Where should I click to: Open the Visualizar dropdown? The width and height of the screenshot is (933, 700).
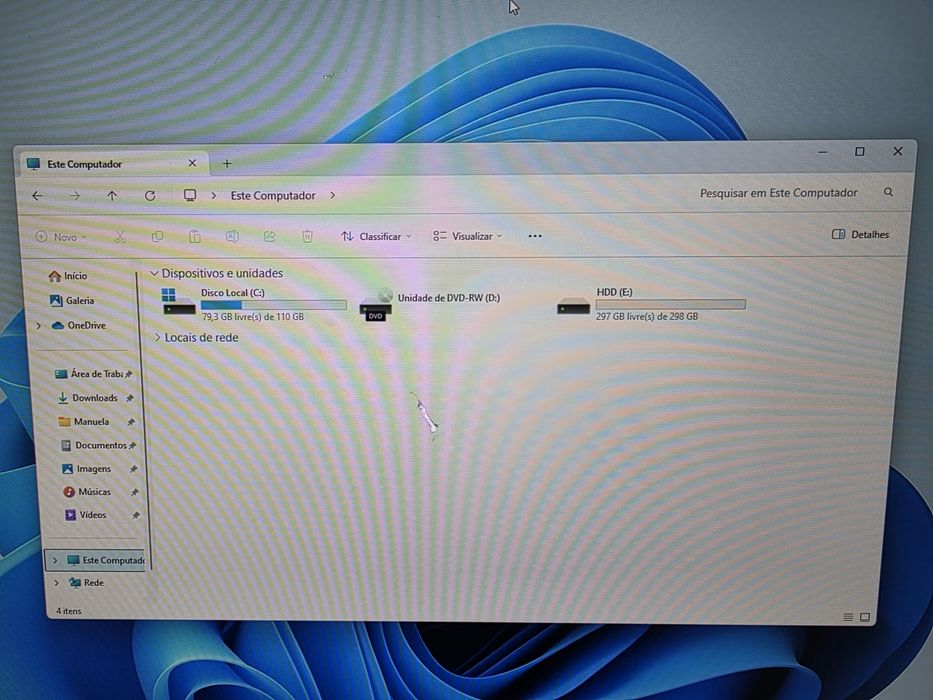pos(468,236)
